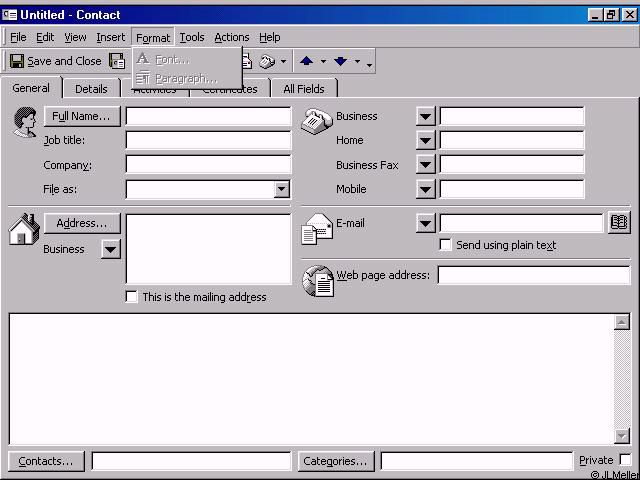Go to next item with blue down arrow

pos(340,61)
